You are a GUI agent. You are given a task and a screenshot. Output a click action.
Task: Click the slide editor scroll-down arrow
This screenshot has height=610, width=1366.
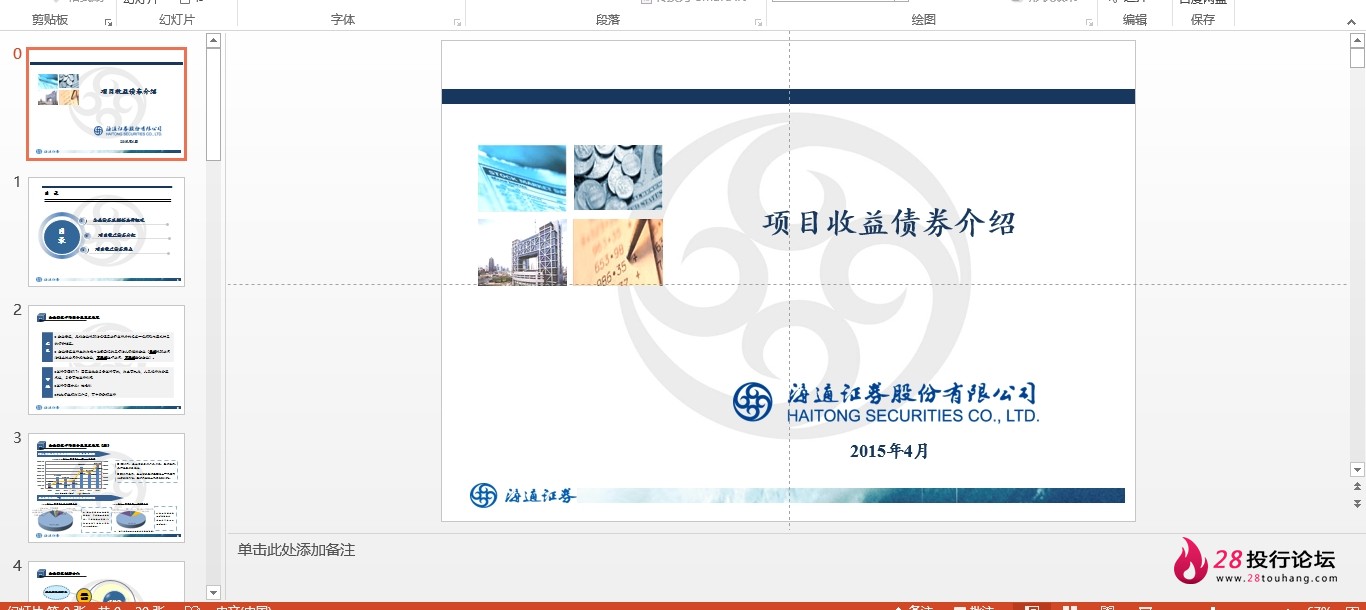click(x=1357, y=469)
